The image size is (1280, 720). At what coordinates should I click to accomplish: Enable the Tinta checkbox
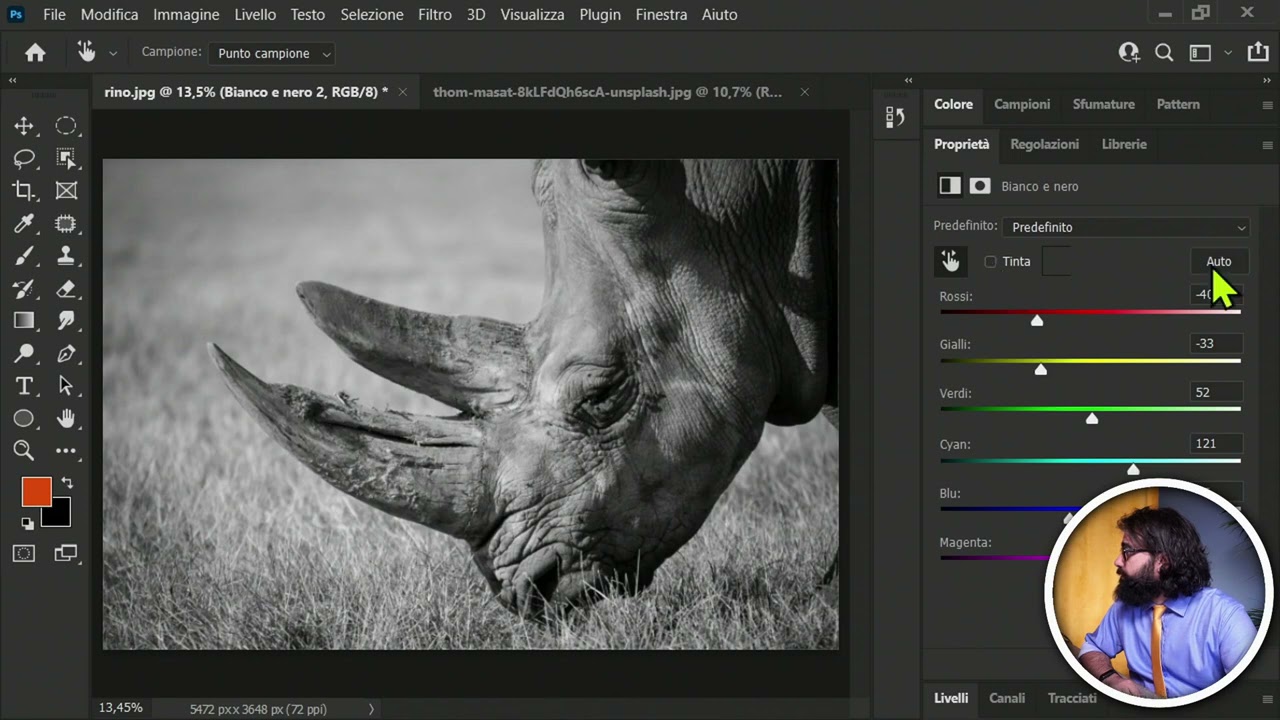990,262
